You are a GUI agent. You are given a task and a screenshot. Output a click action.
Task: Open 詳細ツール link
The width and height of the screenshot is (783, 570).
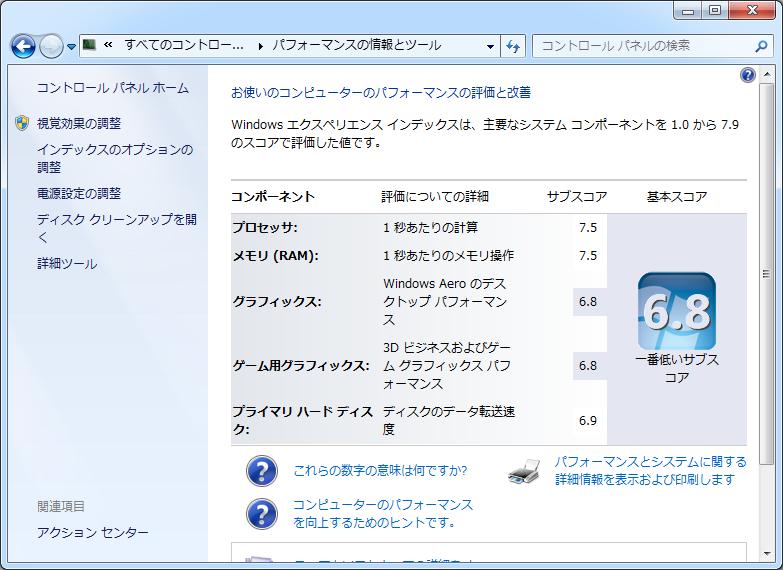point(67,263)
